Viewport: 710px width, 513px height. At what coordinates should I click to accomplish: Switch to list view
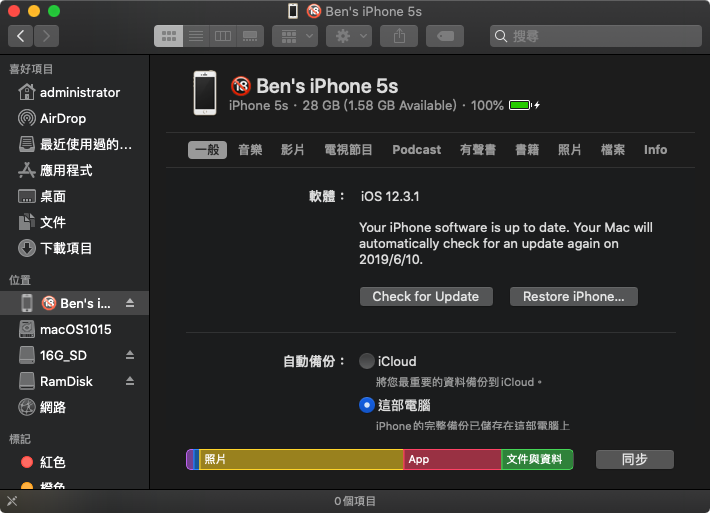196,36
